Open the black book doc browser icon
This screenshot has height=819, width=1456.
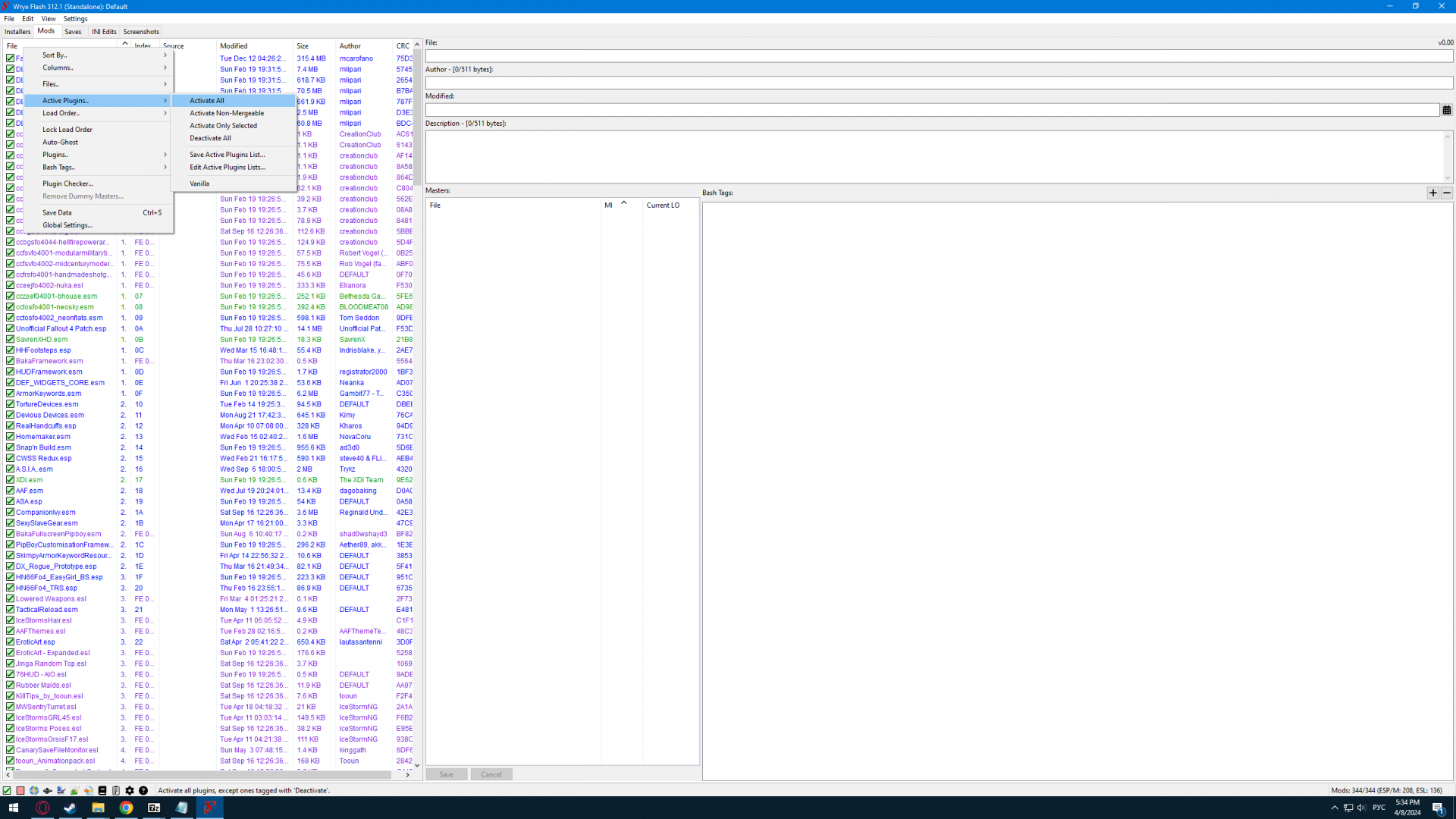(x=102, y=790)
